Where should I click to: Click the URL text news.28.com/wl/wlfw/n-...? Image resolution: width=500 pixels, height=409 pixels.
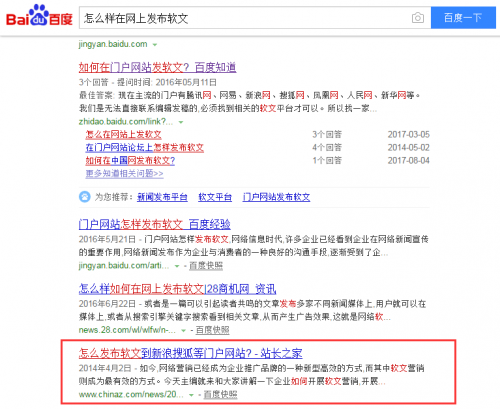127,330
